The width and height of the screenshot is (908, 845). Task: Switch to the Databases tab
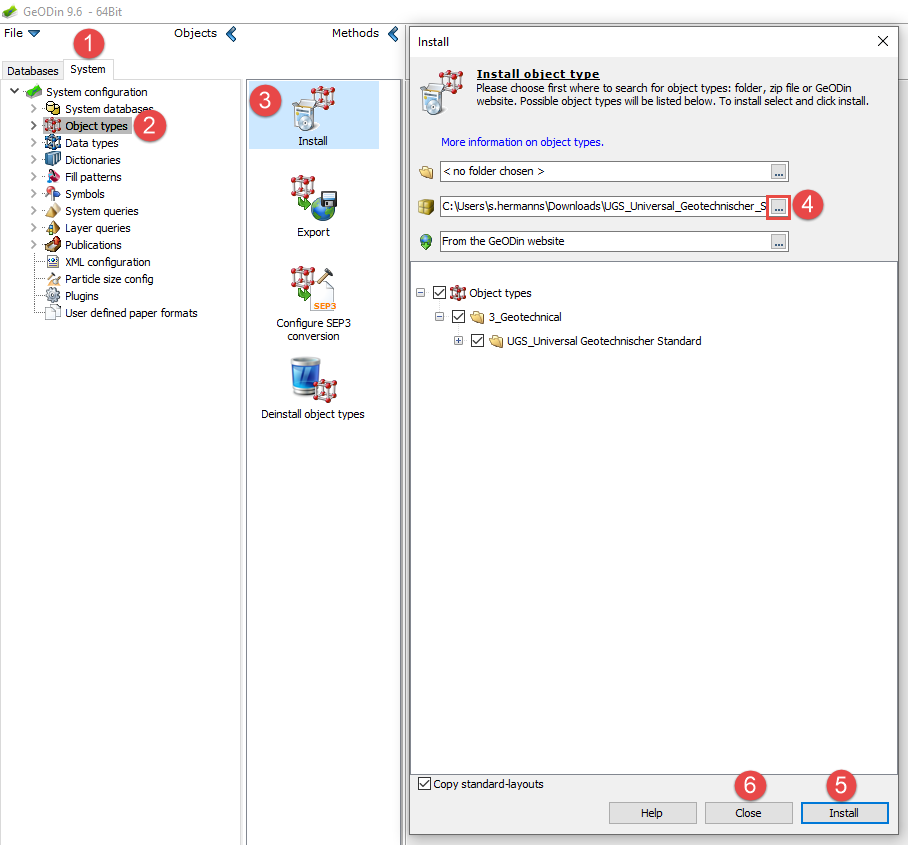tap(32, 71)
